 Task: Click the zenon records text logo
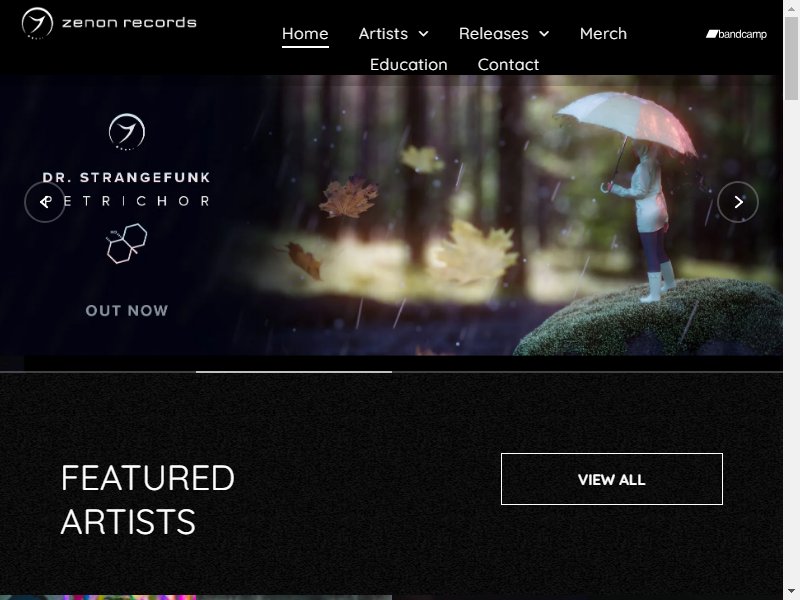click(129, 23)
